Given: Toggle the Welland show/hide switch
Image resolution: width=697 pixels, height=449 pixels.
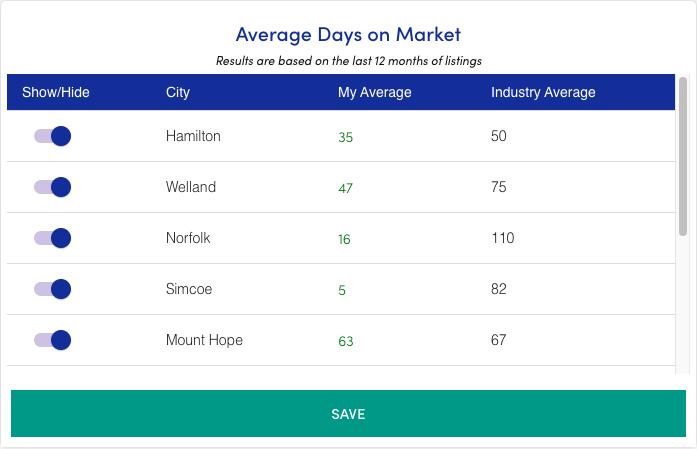Looking at the screenshot, I should click(x=52, y=187).
